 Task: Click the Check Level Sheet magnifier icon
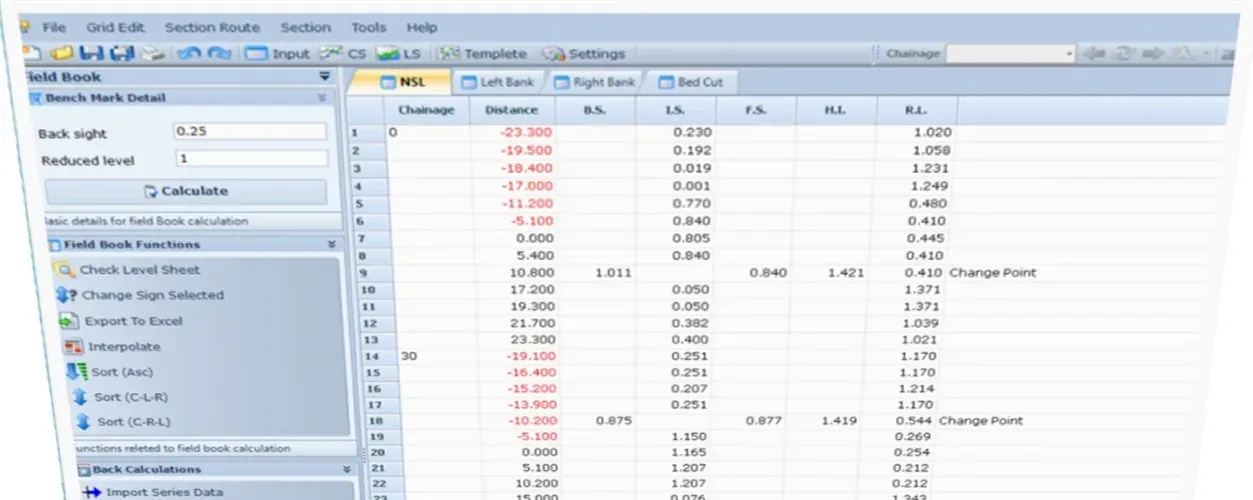pos(65,270)
